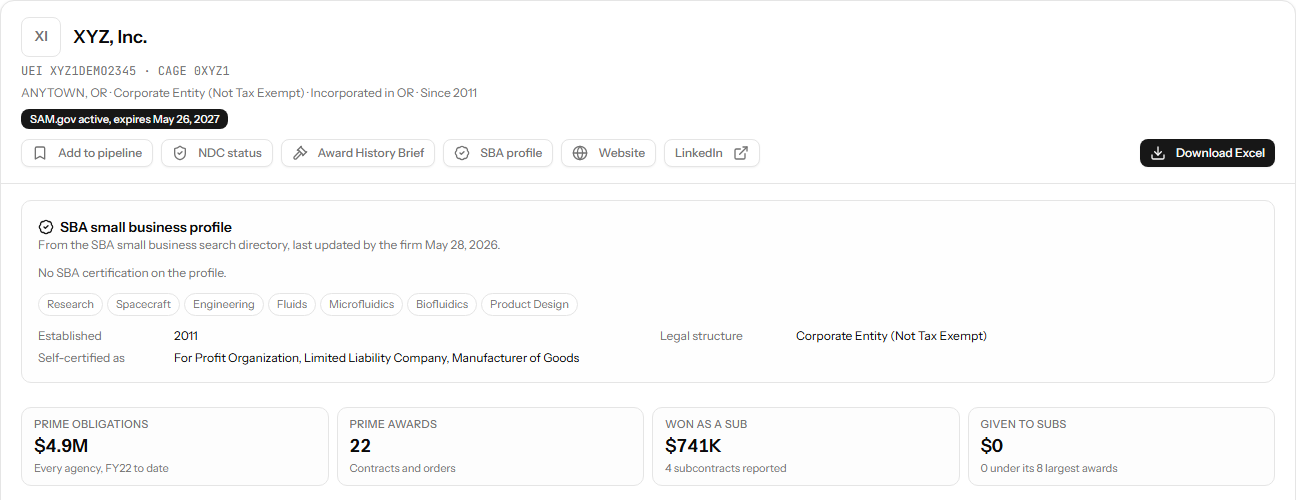Click the gavel icon in Award History Brief
Image resolution: width=1296 pixels, height=500 pixels.
point(300,153)
